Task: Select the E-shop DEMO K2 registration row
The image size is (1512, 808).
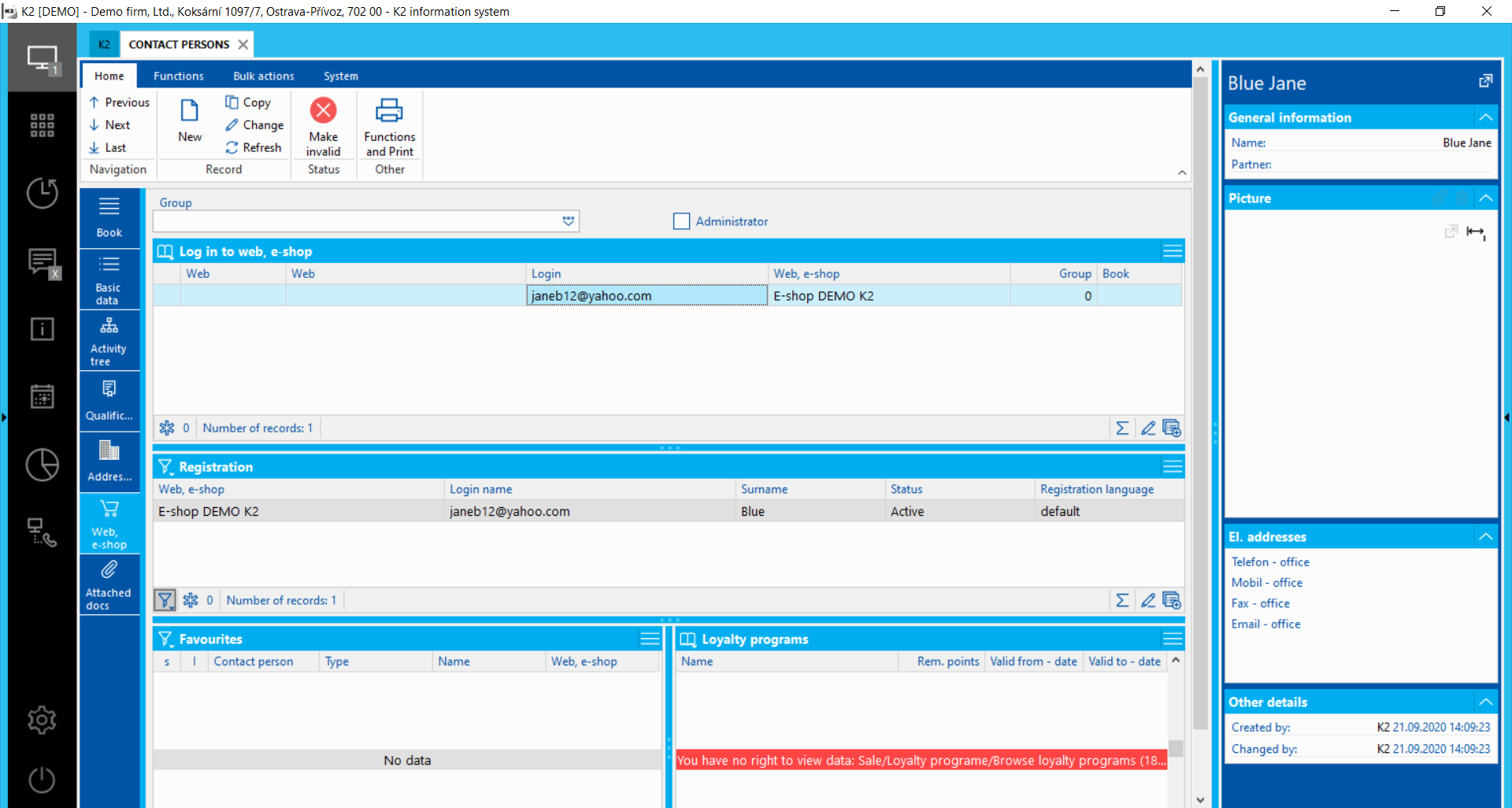Action: pos(668,511)
